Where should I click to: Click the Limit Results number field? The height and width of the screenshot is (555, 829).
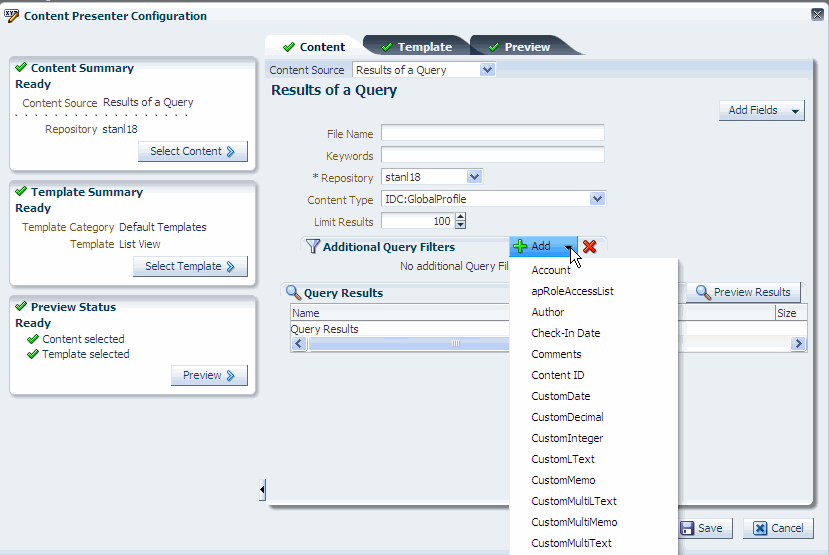point(418,221)
